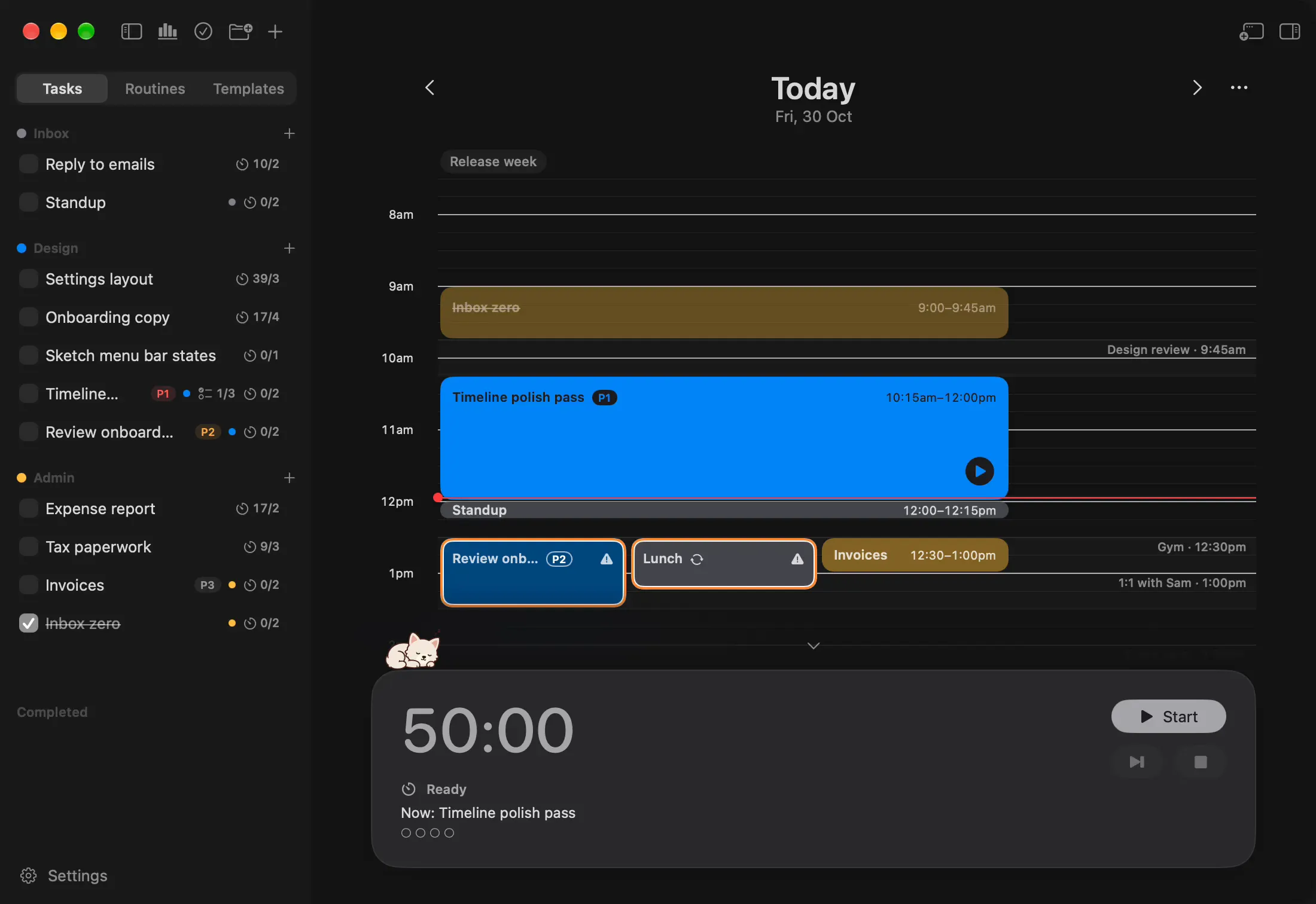Collapse the Design list header
The height and width of the screenshot is (904, 1316).
click(56, 248)
